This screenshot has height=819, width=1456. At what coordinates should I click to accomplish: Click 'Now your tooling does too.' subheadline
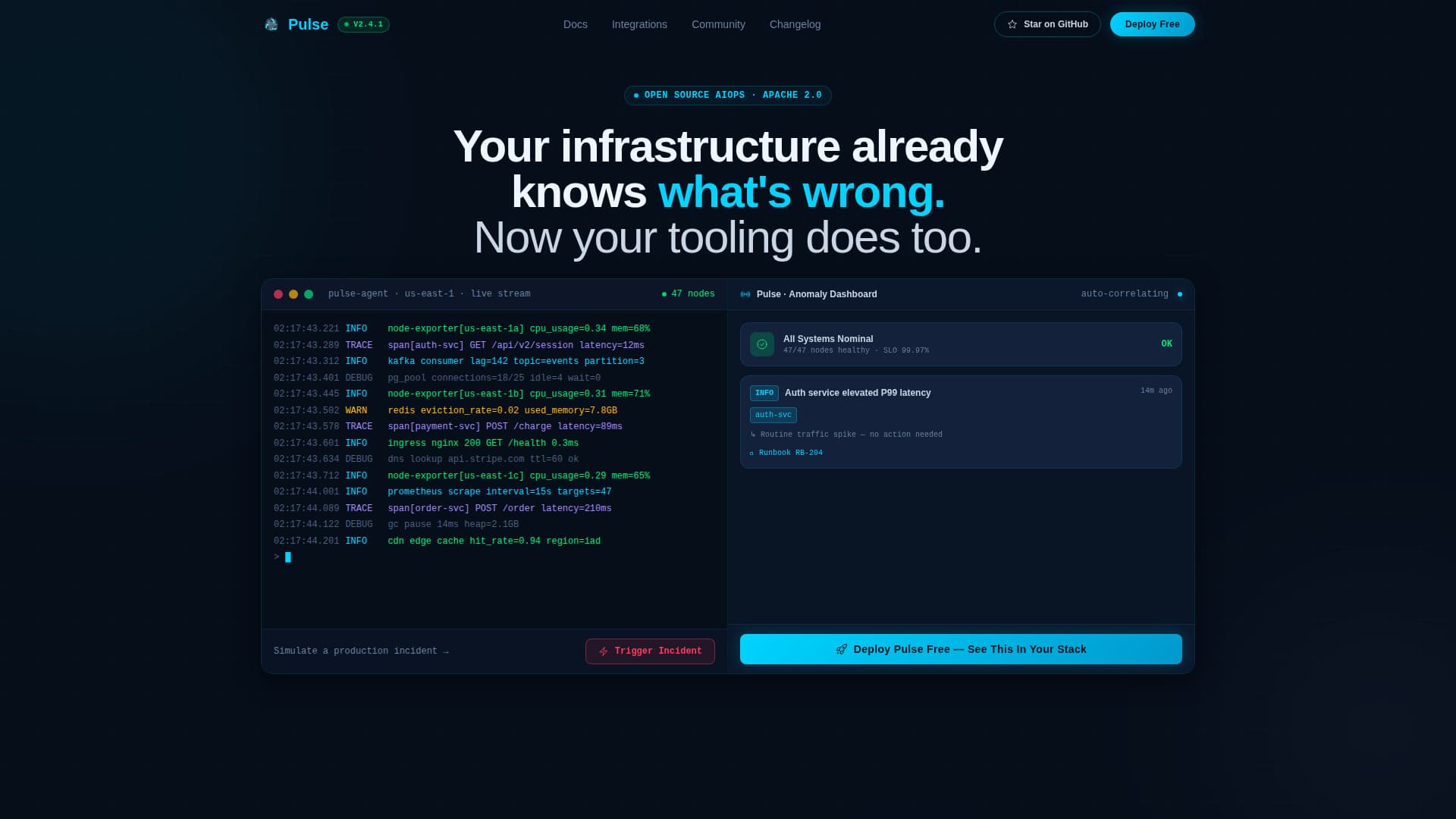pyautogui.click(x=728, y=238)
